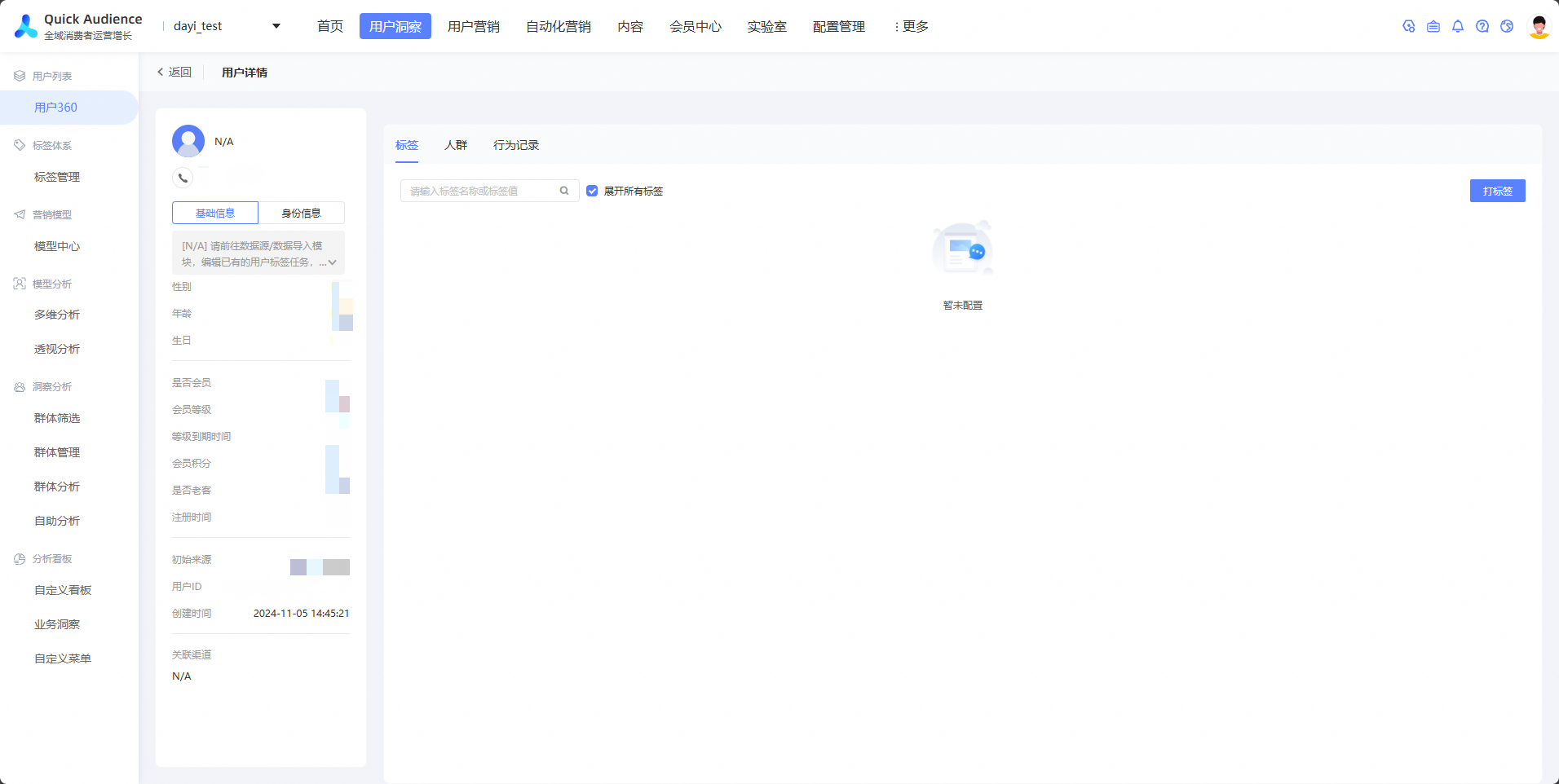The width and height of the screenshot is (1559, 784).
Task: Open the 用户营销 menu in the top navigation
Action: tap(474, 26)
